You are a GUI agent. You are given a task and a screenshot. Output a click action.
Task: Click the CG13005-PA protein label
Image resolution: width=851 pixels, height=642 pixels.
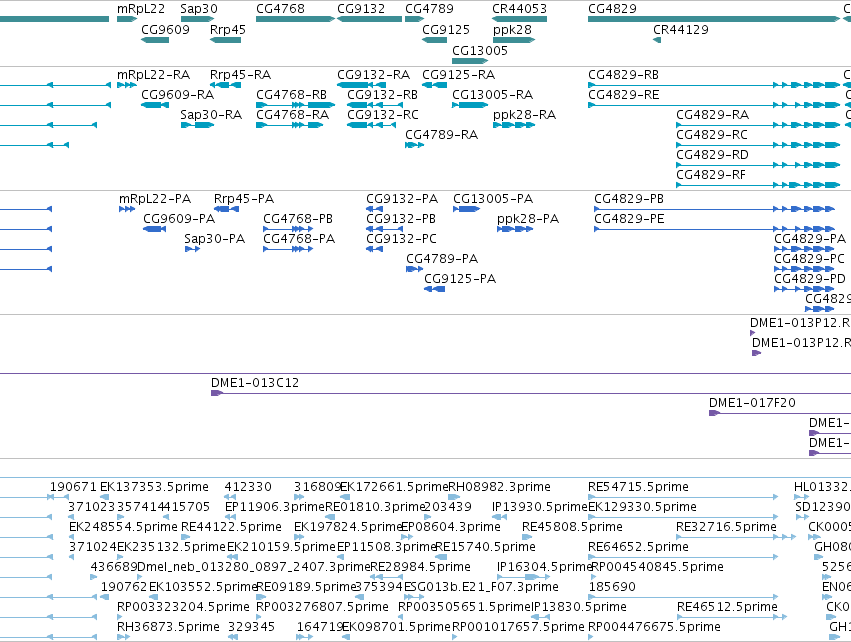coord(493,199)
